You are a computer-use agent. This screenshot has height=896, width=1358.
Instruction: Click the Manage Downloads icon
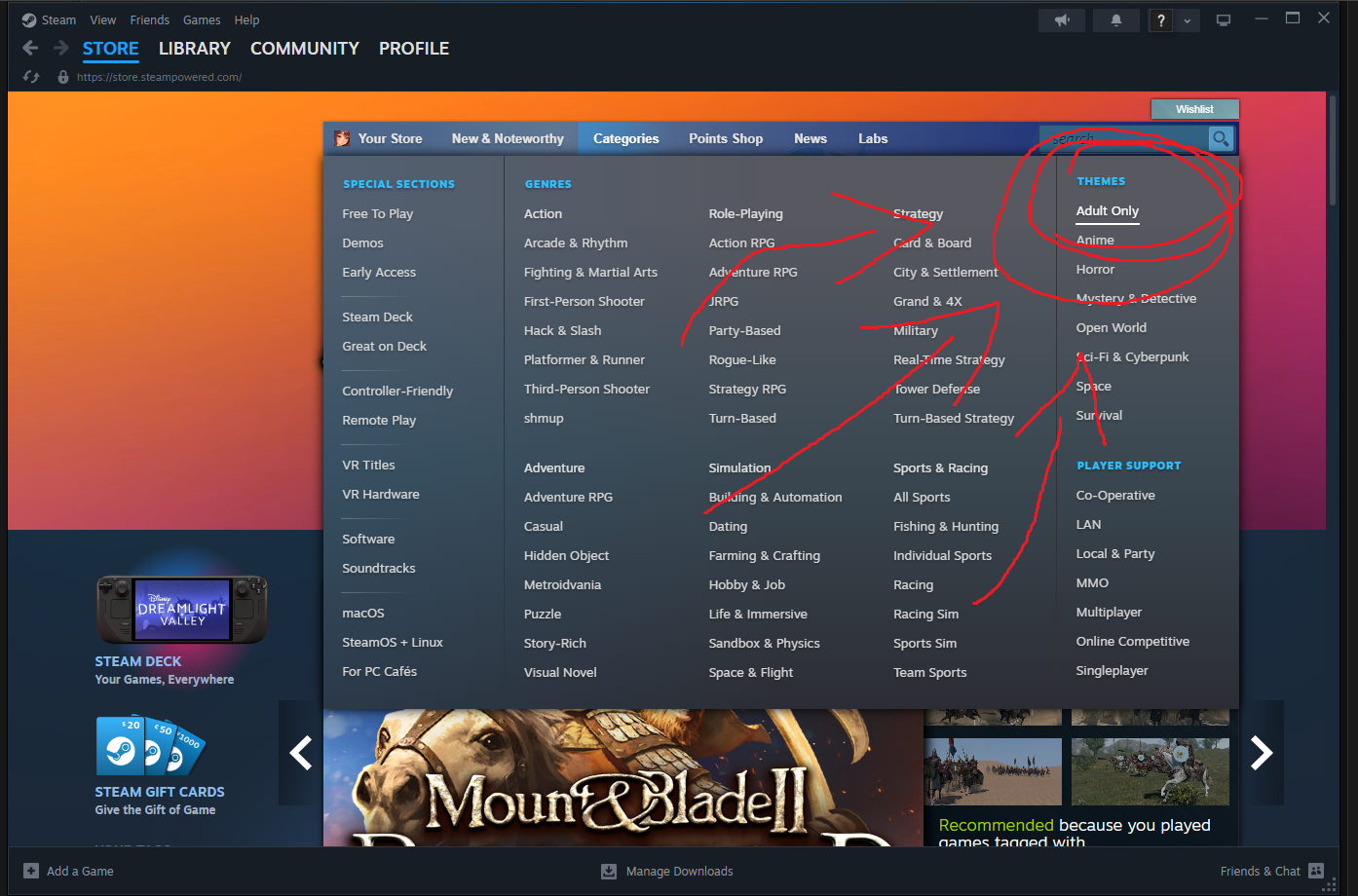pos(609,871)
